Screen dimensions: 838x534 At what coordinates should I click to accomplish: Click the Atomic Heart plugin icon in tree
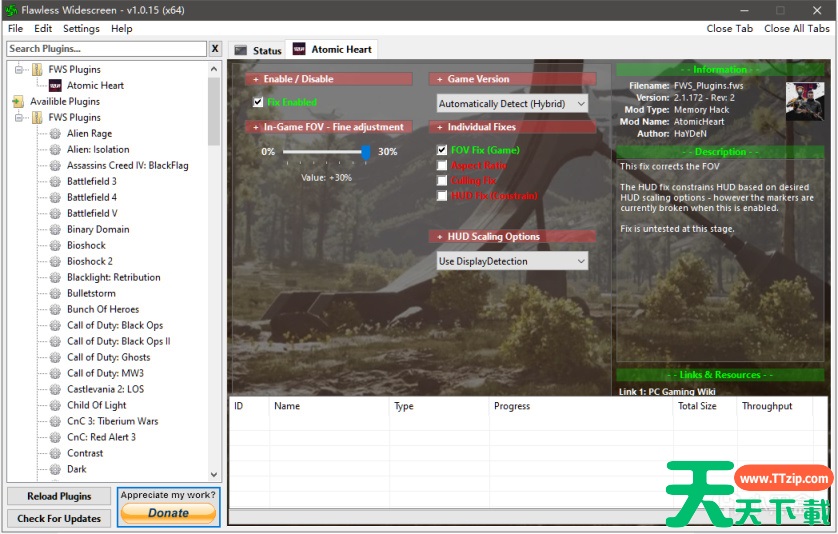[x=55, y=86]
